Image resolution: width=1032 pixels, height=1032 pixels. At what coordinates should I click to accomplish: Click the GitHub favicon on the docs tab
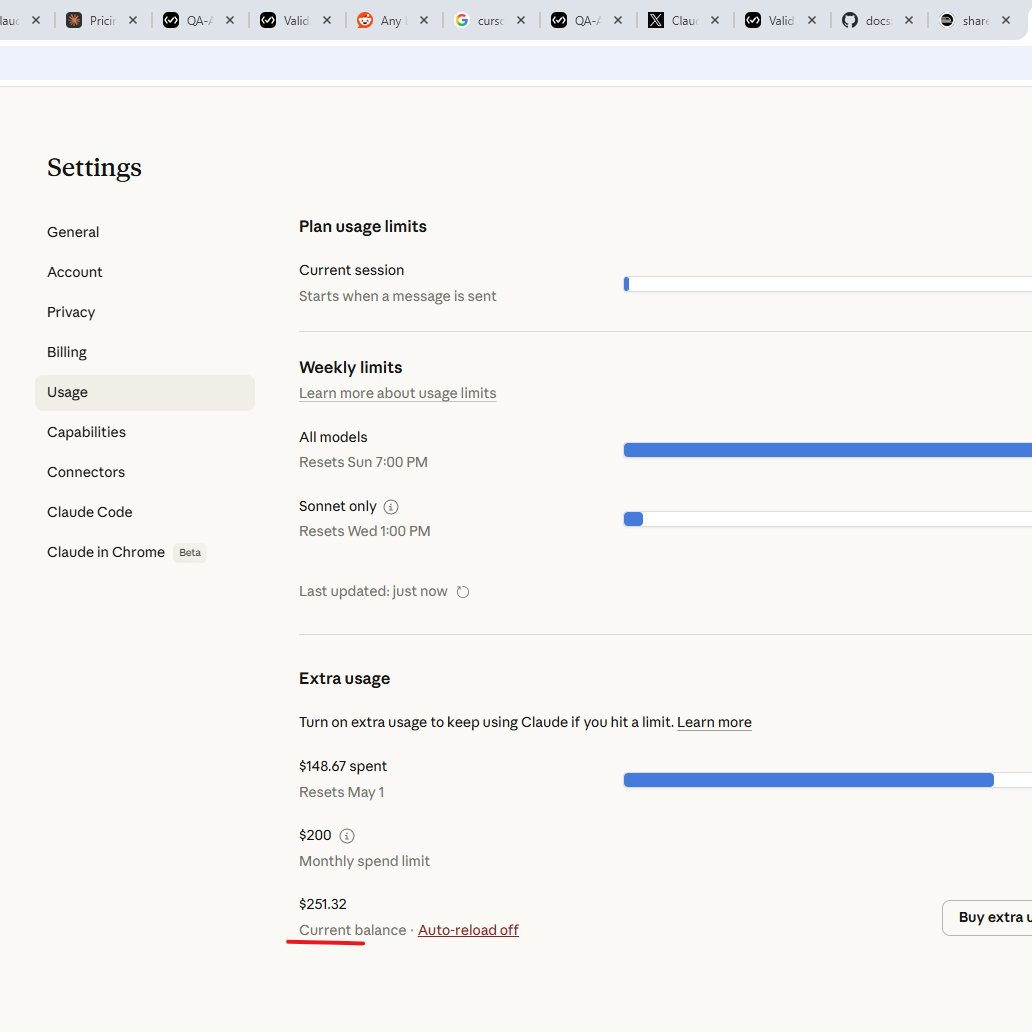pyautogui.click(x=850, y=20)
